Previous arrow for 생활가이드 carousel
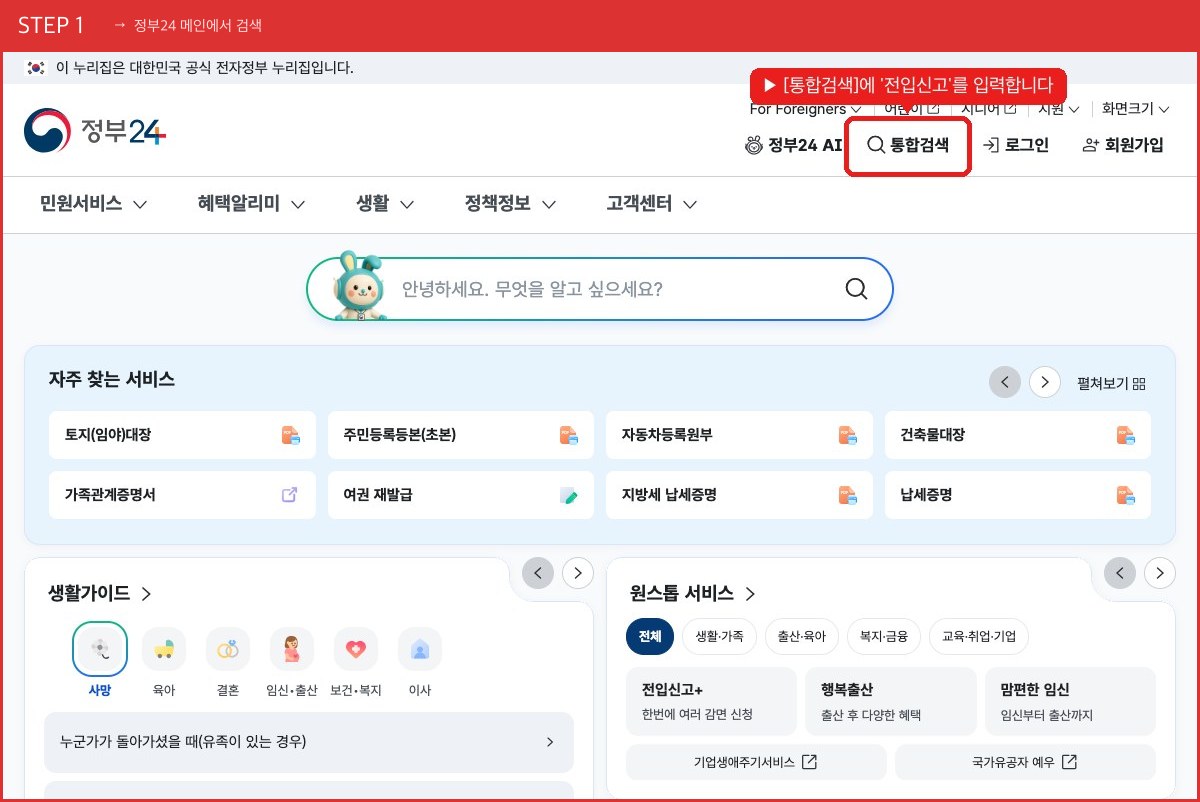 [538, 573]
